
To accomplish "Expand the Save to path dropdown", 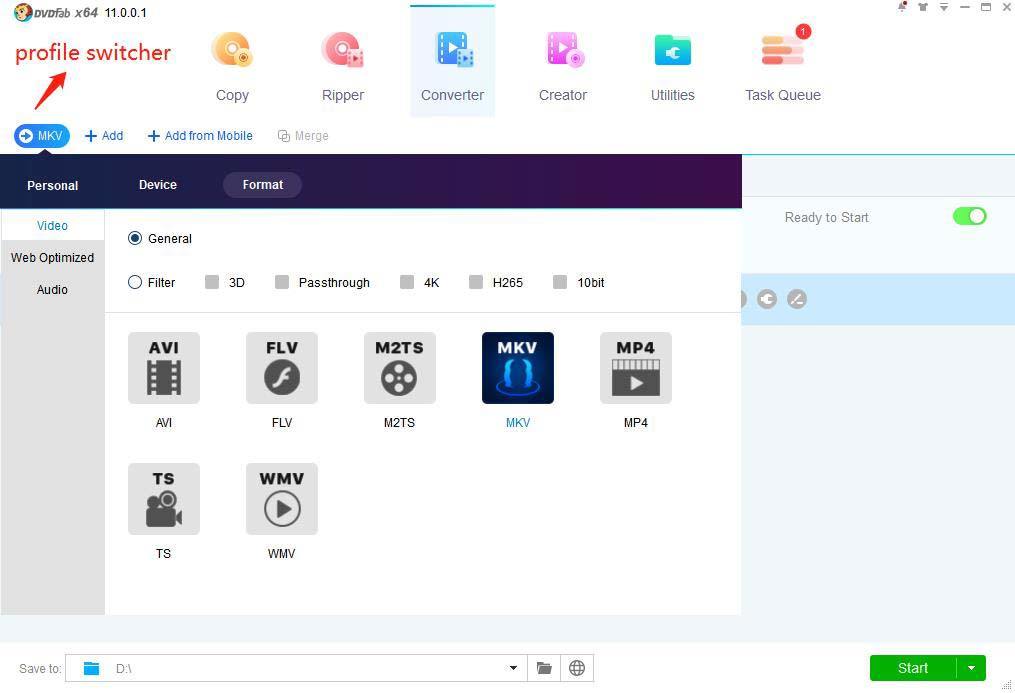I will [513, 668].
